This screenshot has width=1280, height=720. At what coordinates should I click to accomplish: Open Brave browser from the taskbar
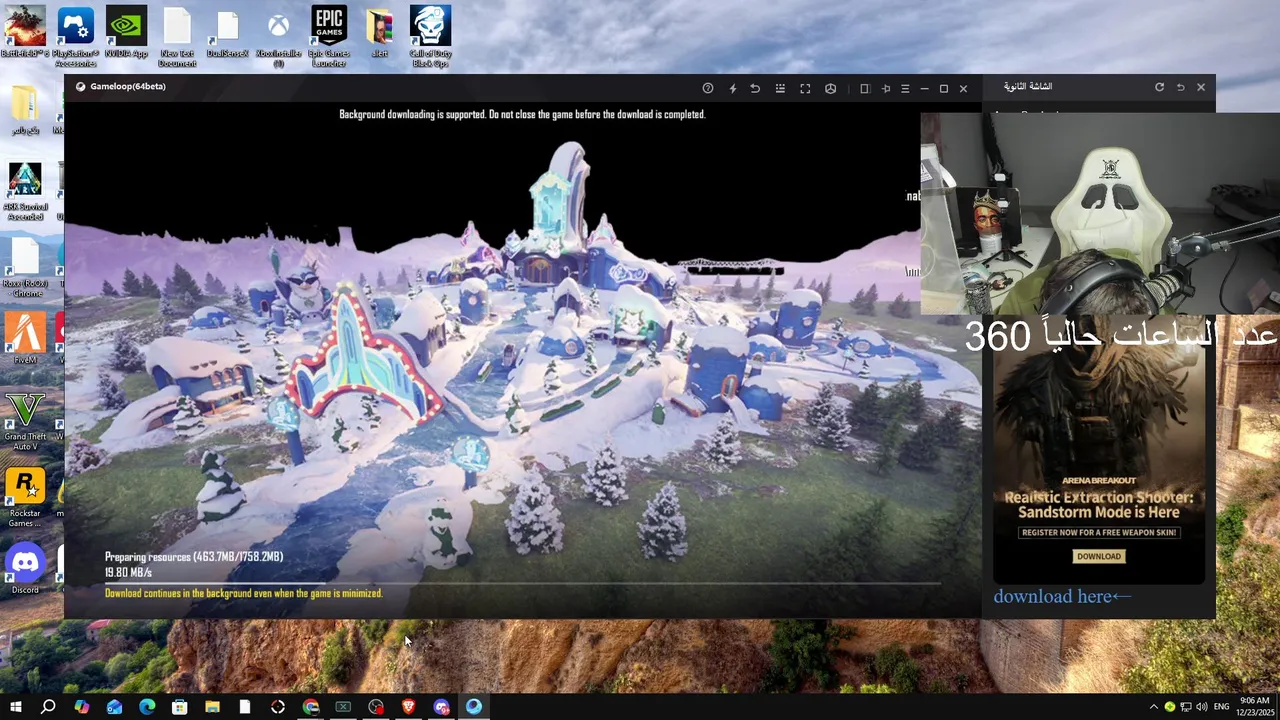tap(408, 707)
